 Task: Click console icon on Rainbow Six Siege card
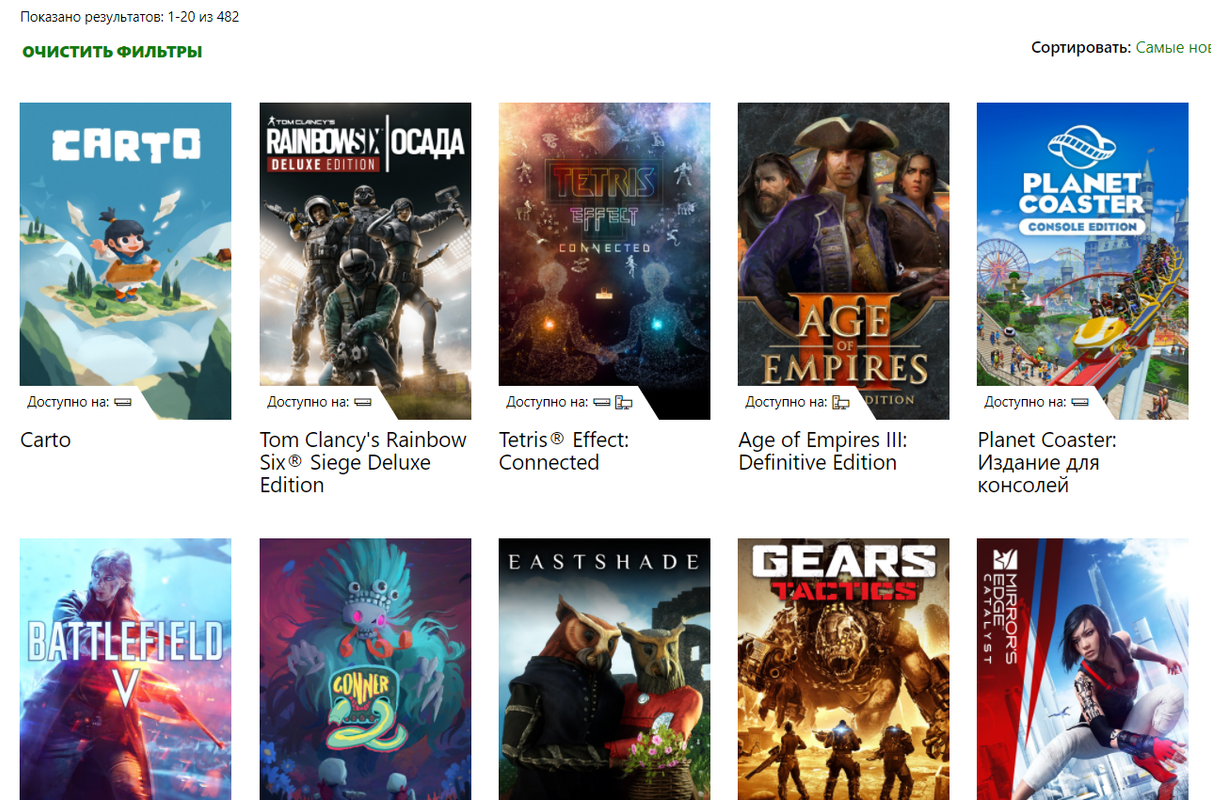point(362,402)
